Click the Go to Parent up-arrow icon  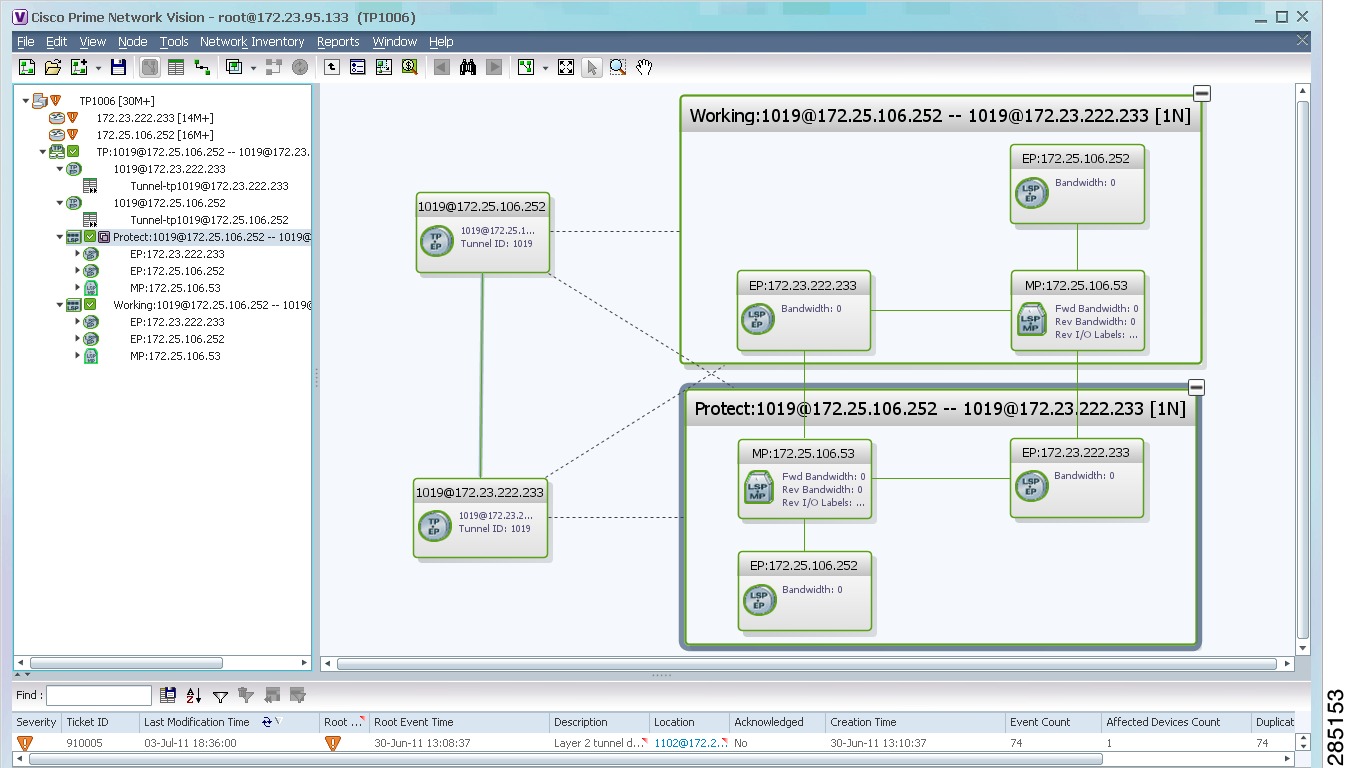pyautogui.click(x=332, y=67)
